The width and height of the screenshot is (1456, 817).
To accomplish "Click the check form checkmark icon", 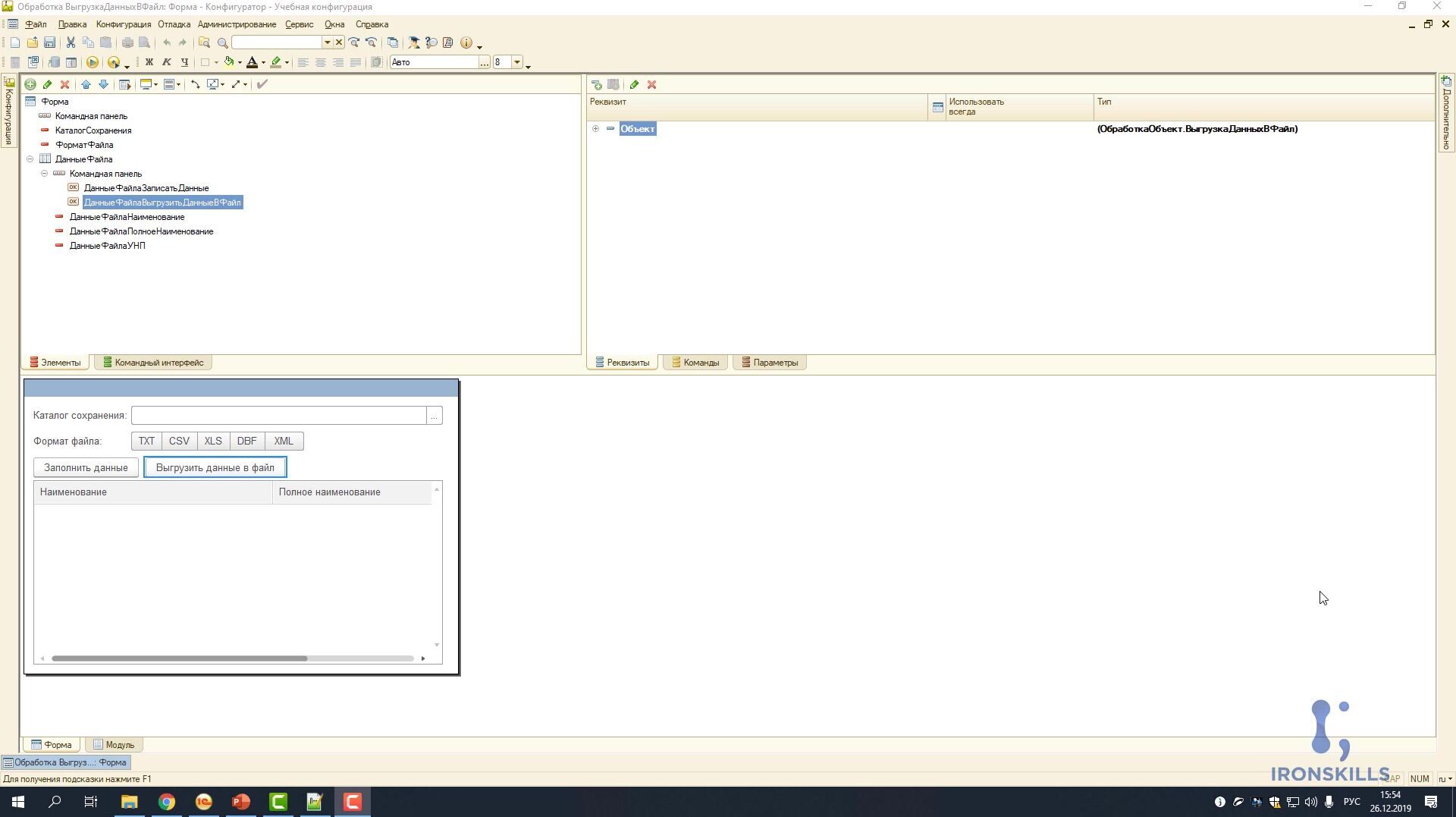I will point(262,84).
